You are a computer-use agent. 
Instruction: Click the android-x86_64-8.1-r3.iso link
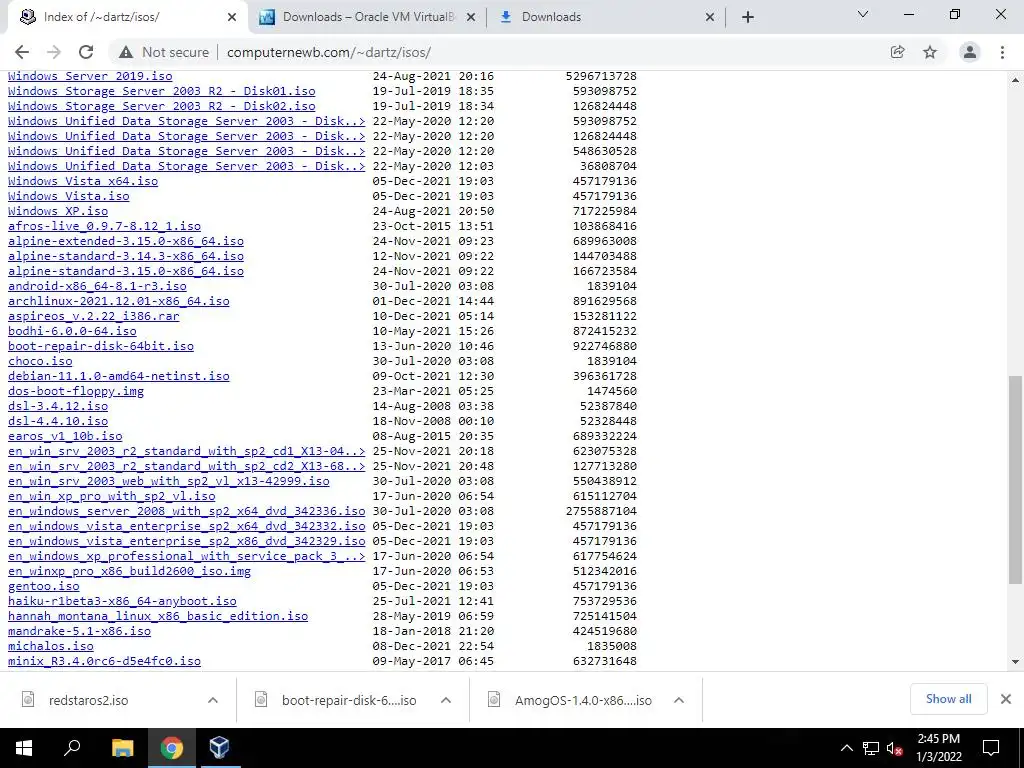pos(97,286)
